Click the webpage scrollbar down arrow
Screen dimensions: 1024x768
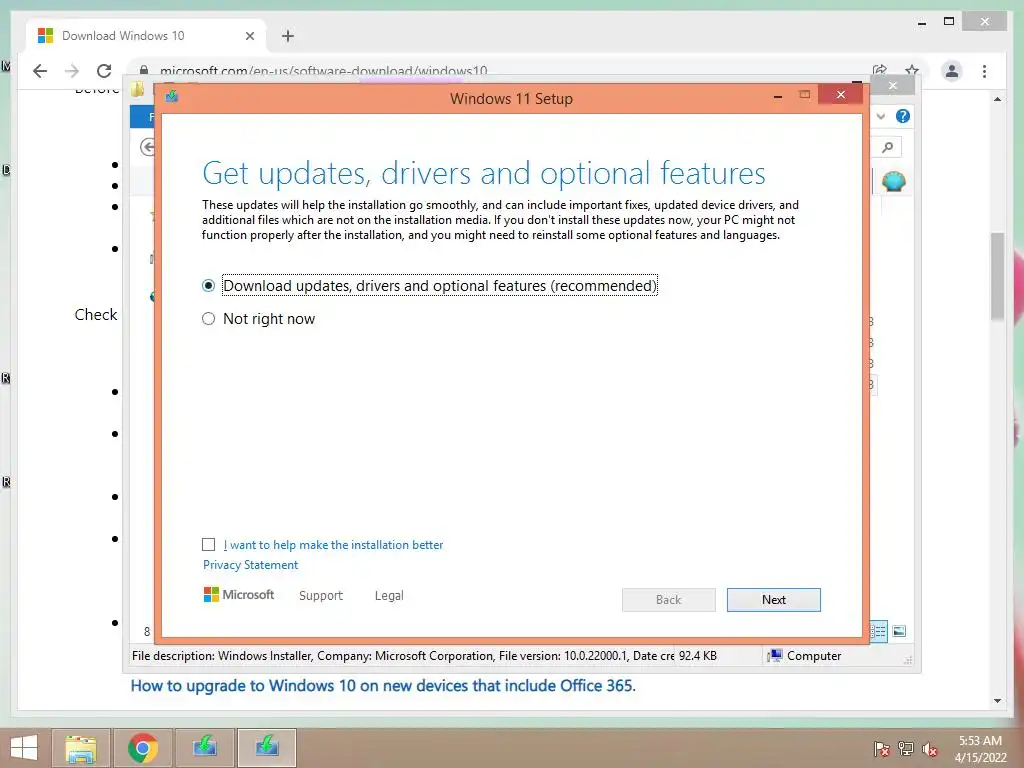tap(997, 701)
